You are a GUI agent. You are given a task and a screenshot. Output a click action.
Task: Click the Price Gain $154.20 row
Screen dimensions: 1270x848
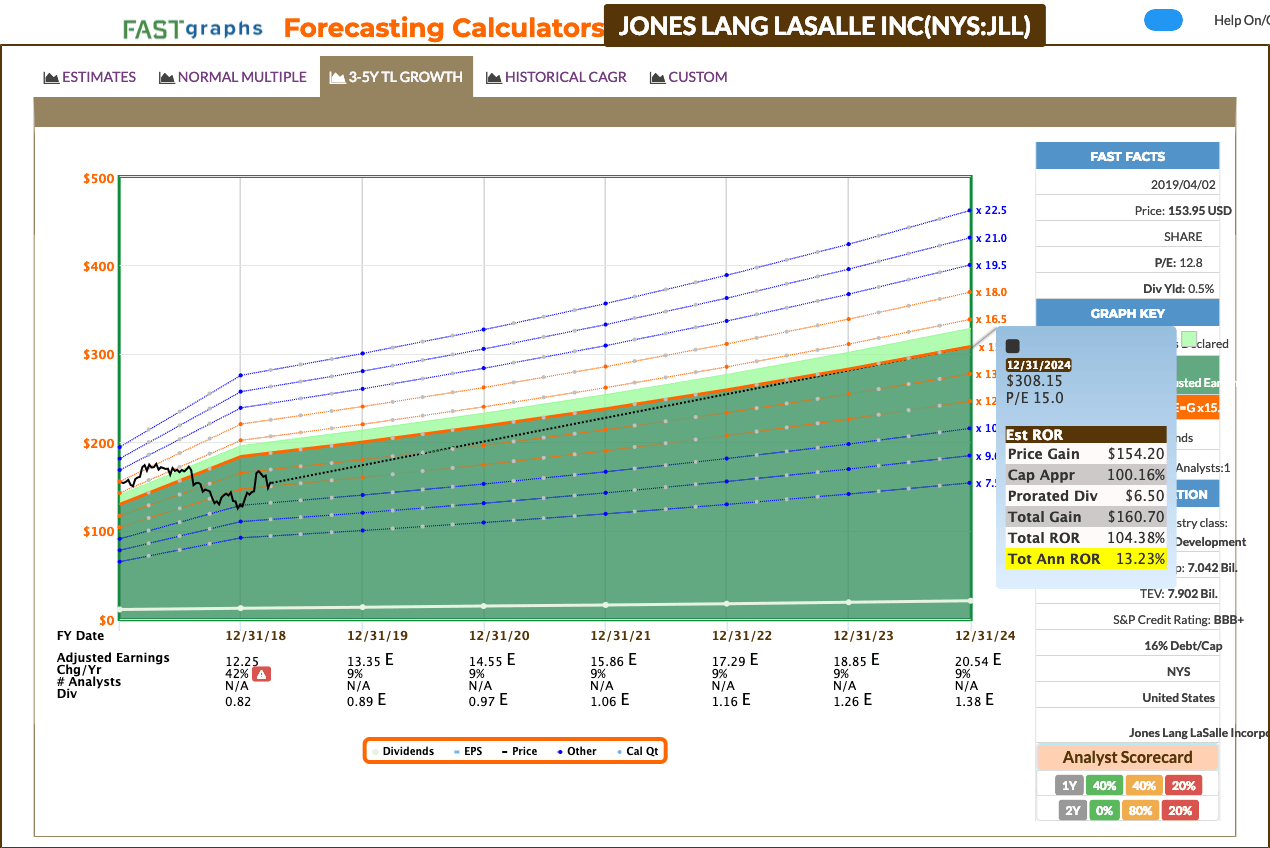click(x=1086, y=454)
